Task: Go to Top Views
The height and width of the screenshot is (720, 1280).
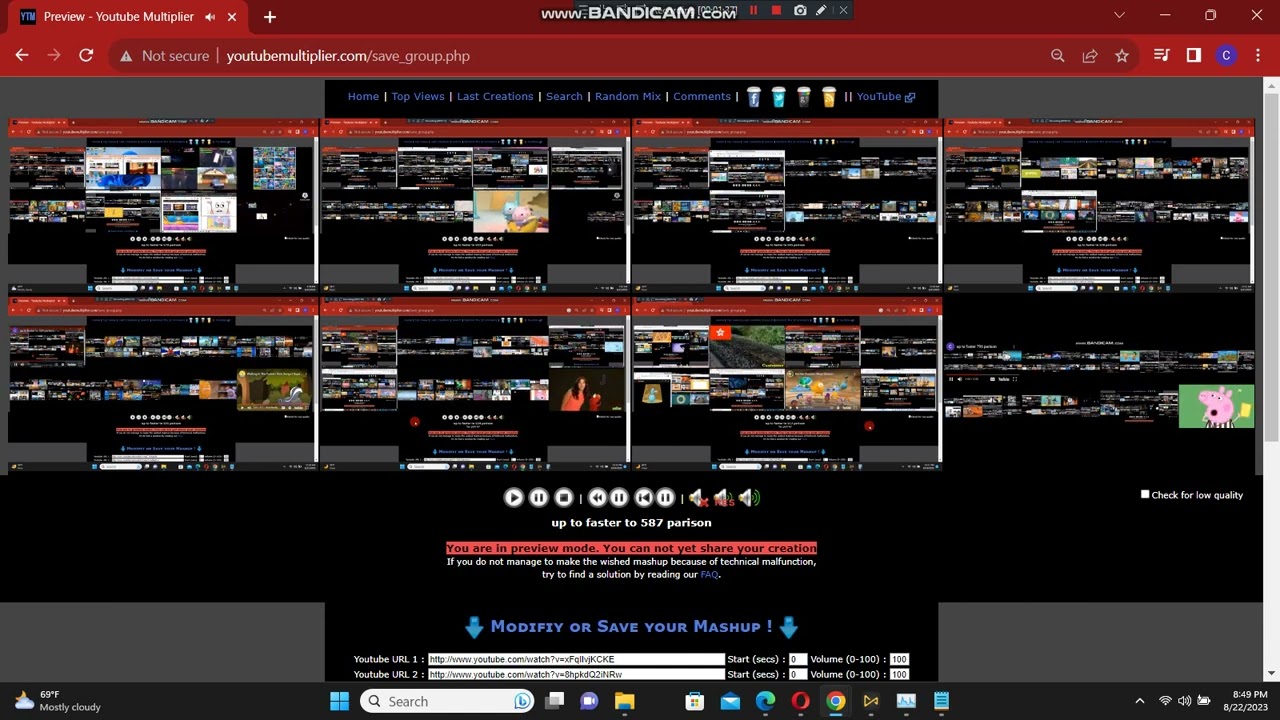Action: tap(418, 96)
